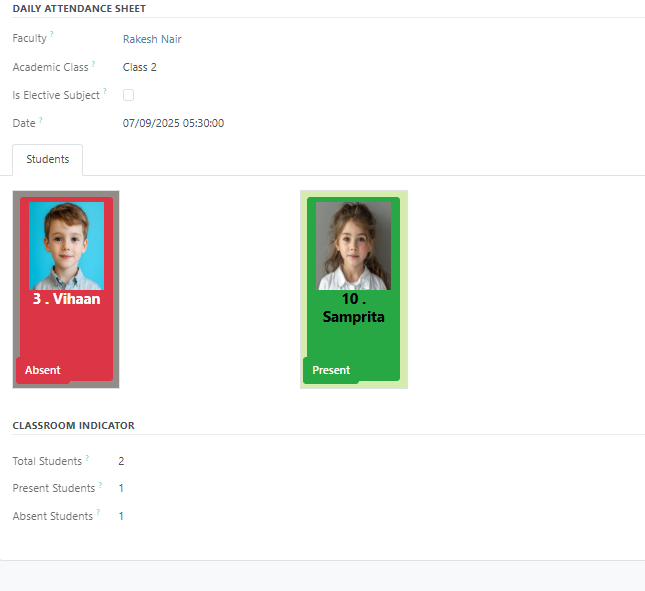Switch to the Students tab
This screenshot has height=591, width=645.
pyautogui.click(x=47, y=159)
